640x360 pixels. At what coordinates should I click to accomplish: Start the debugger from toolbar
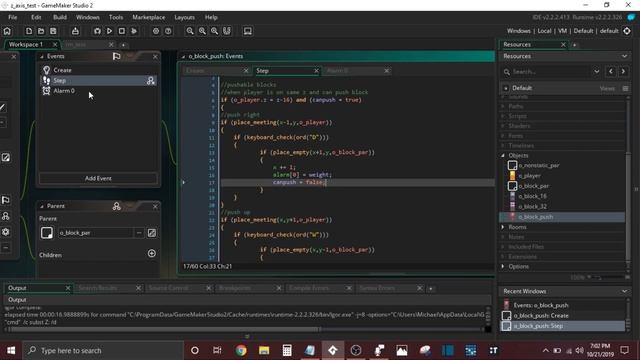tap(97, 31)
